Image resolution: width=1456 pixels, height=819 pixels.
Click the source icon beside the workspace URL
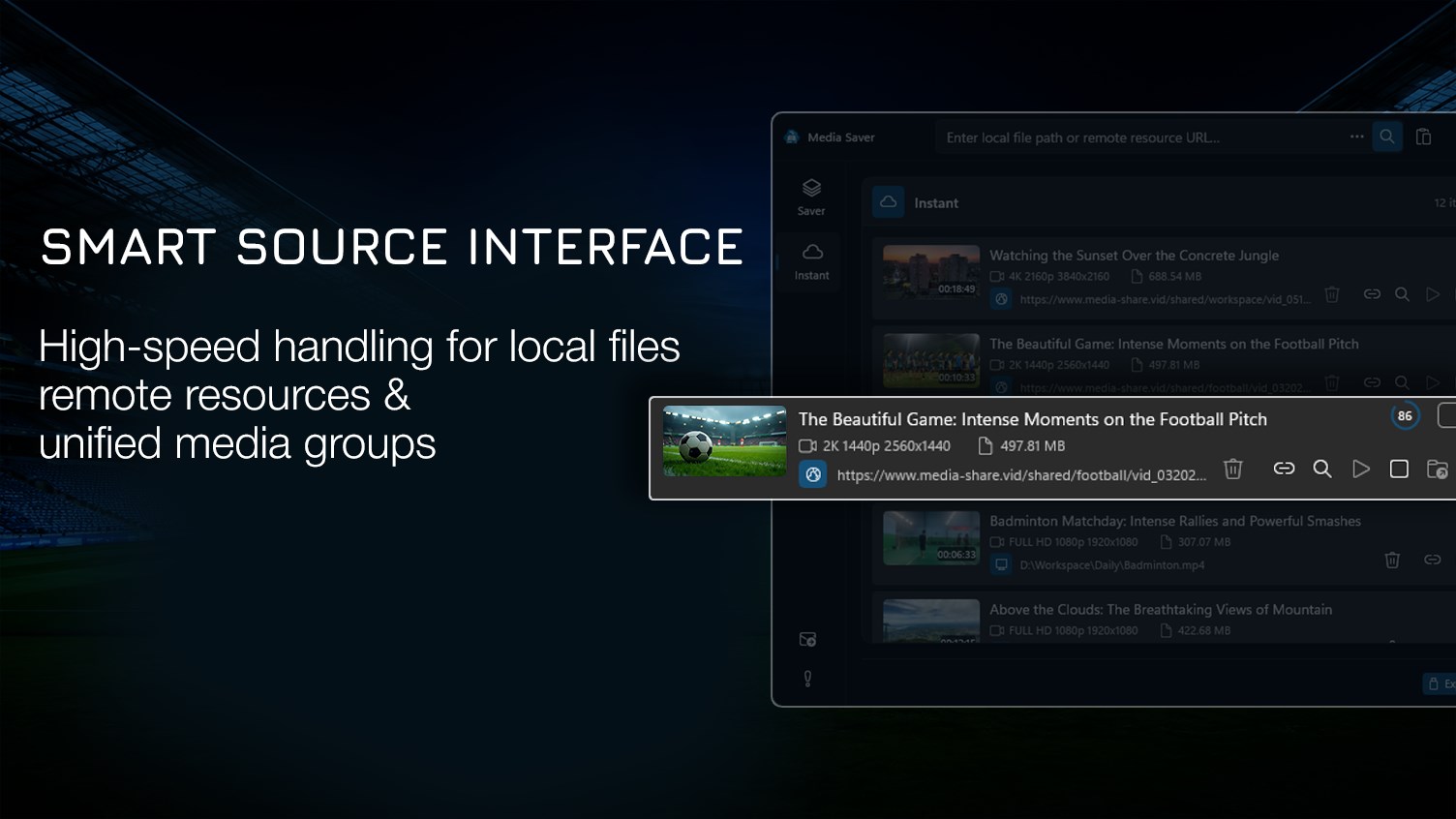[1002, 299]
